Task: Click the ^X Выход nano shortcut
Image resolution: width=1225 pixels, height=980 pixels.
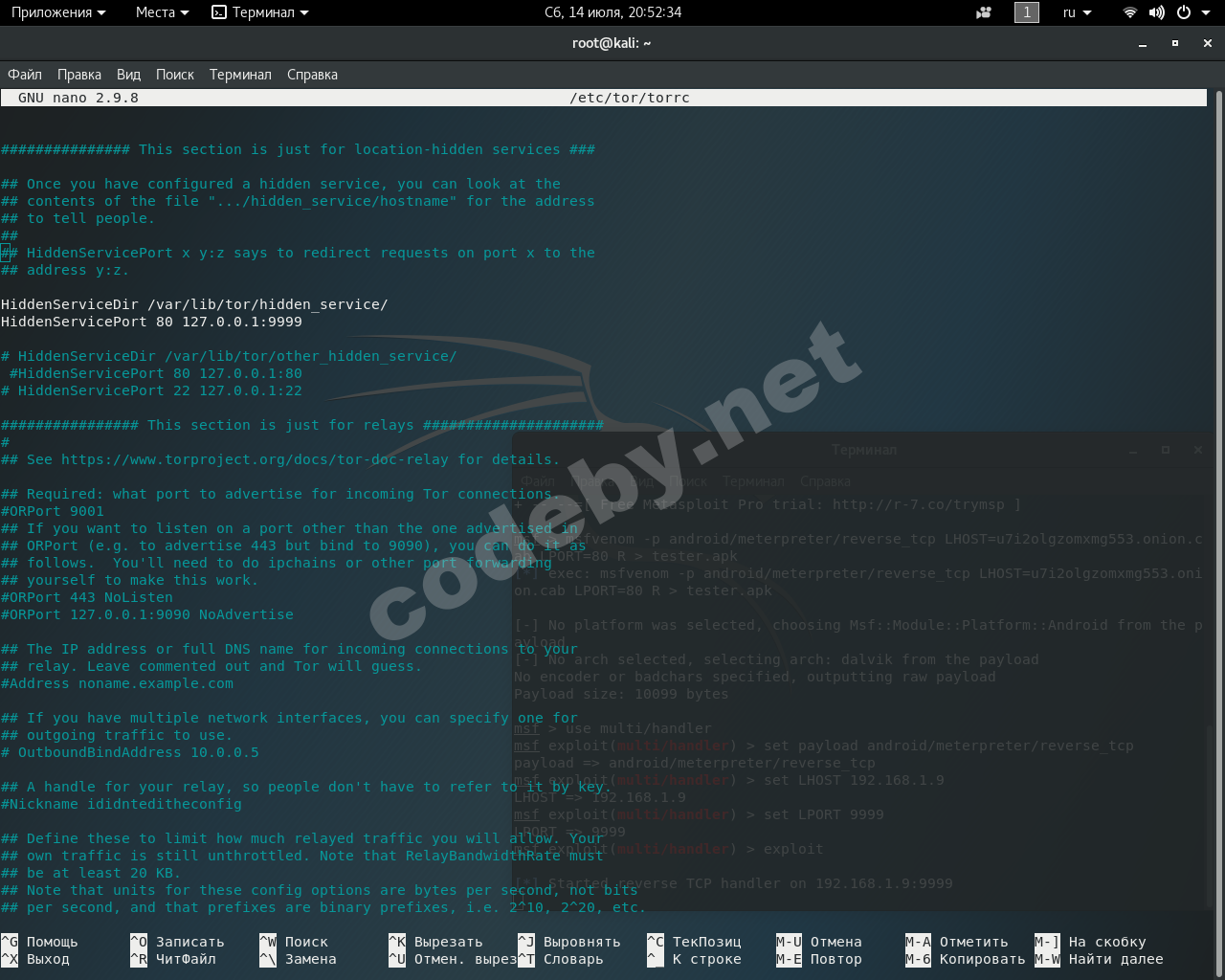Action: pyautogui.click(x=35, y=959)
